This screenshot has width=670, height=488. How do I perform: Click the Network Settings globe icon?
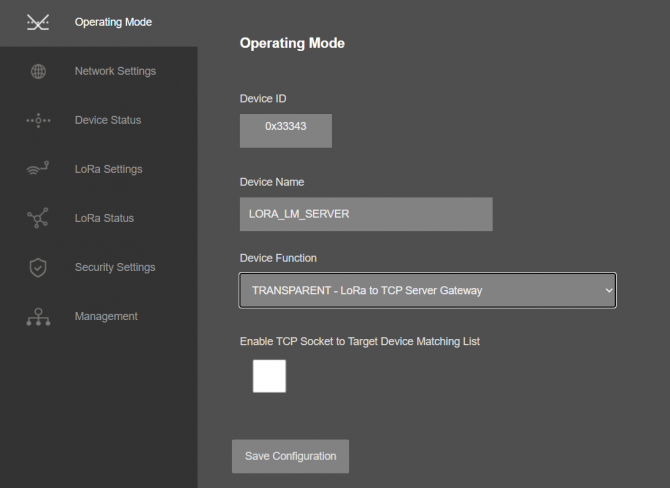click(x=38, y=71)
